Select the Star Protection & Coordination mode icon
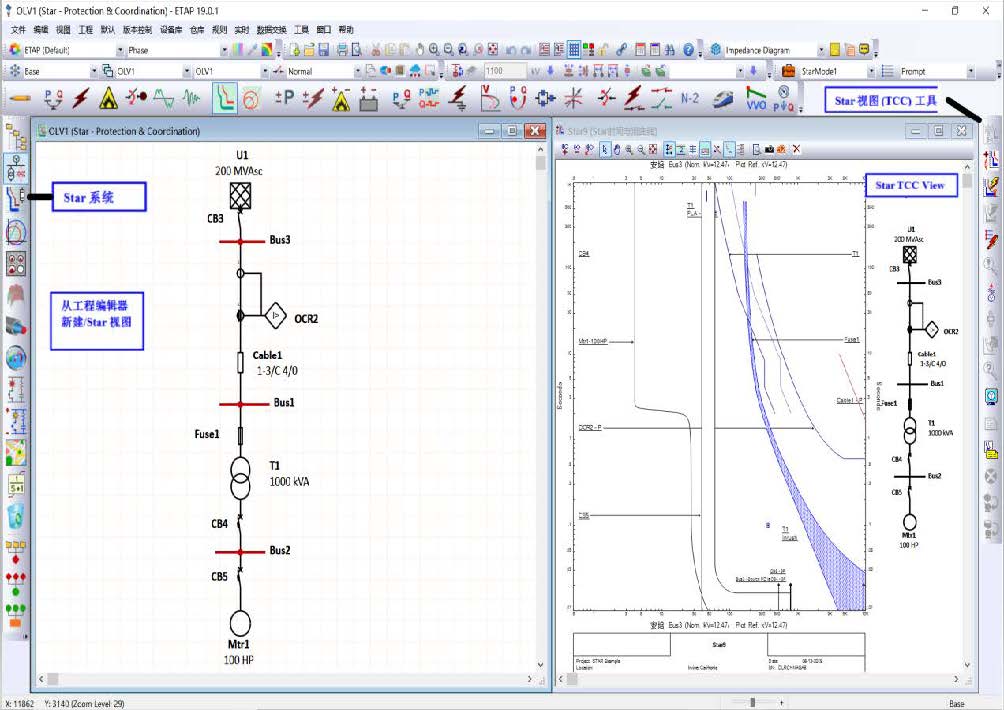The image size is (1004, 710). tap(225, 98)
